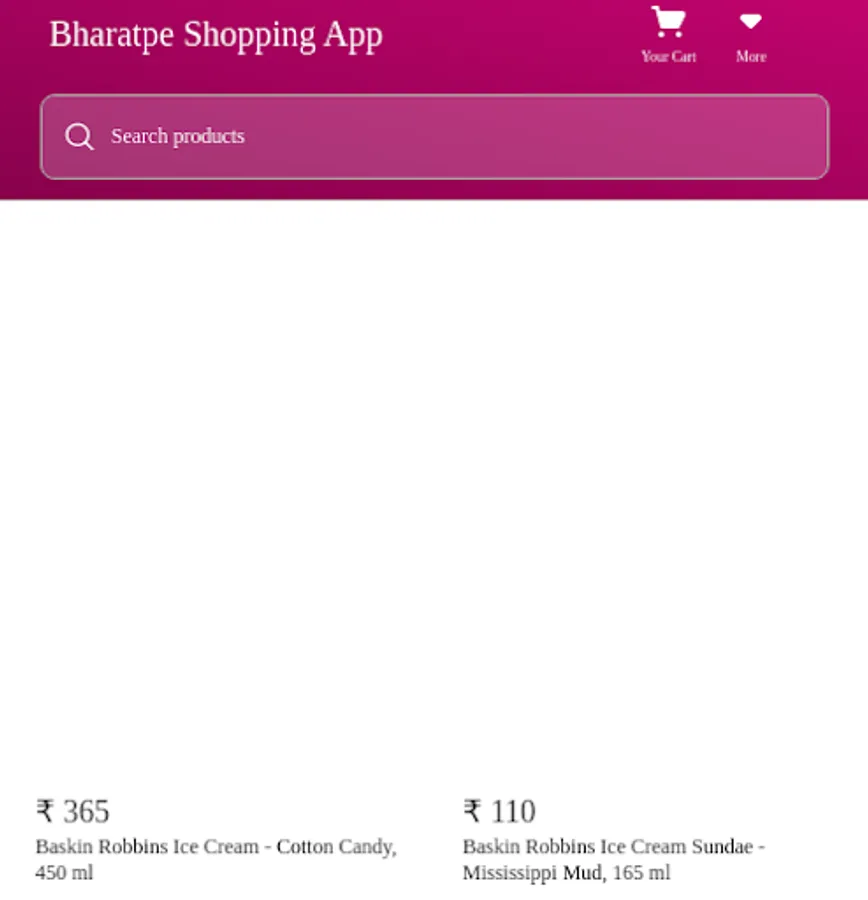Click the magnifying glass search icon
This screenshot has width=868, height=900.
pyautogui.click(x=79, y=137)
